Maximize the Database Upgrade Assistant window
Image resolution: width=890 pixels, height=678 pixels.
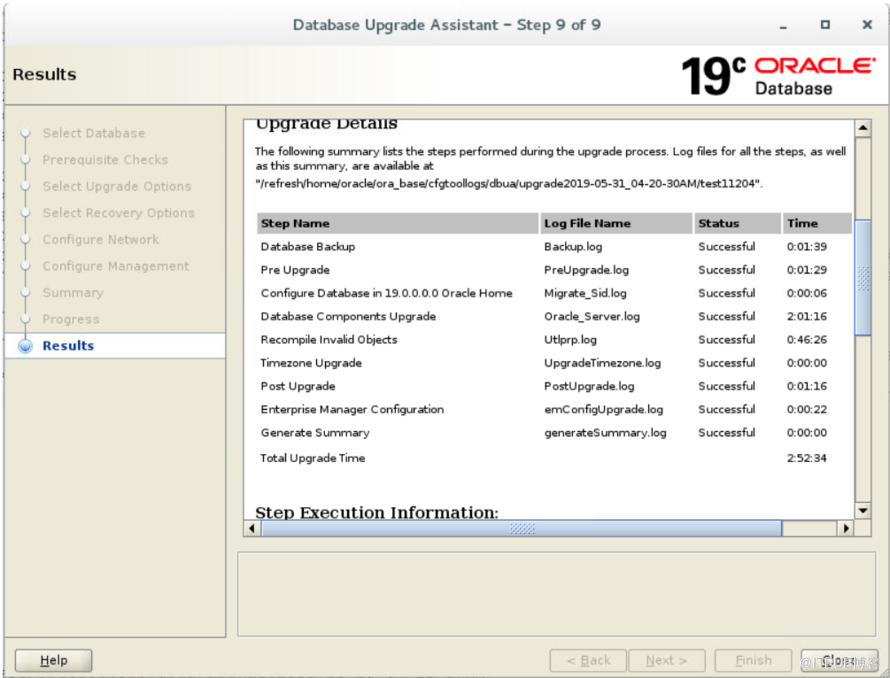825,25
